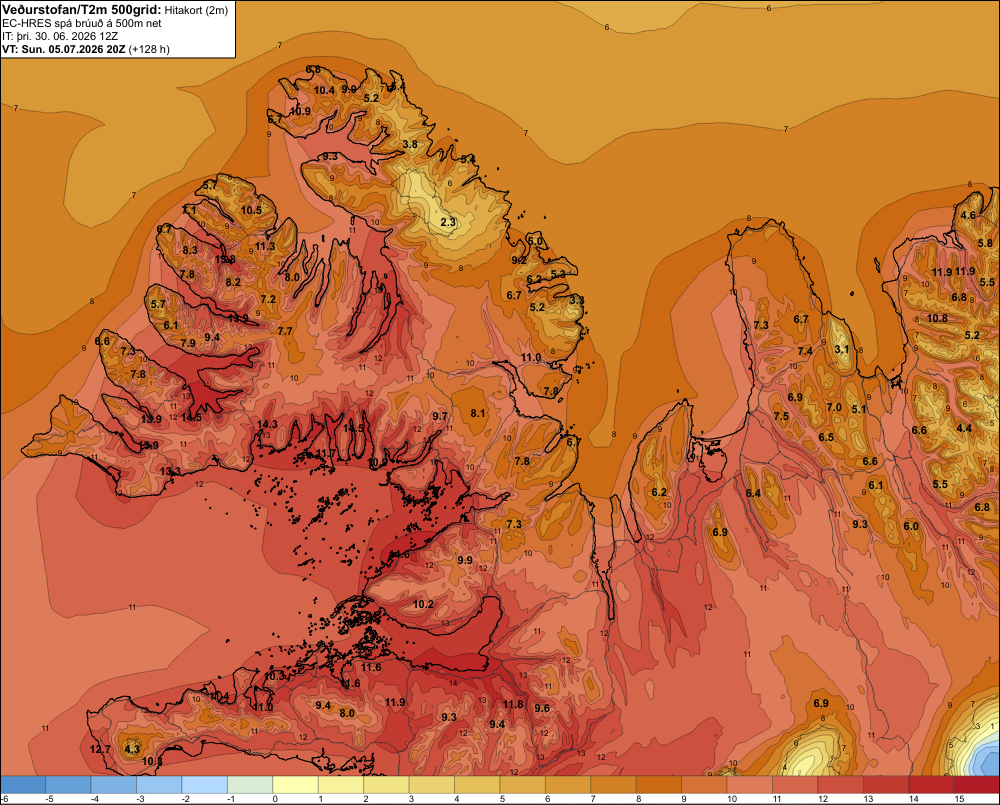Click the initial time line 'IT: þri. 30. 06. 2026 12Z'
This screenshot has height=805, width=1000.
click(x=60, y=36)
